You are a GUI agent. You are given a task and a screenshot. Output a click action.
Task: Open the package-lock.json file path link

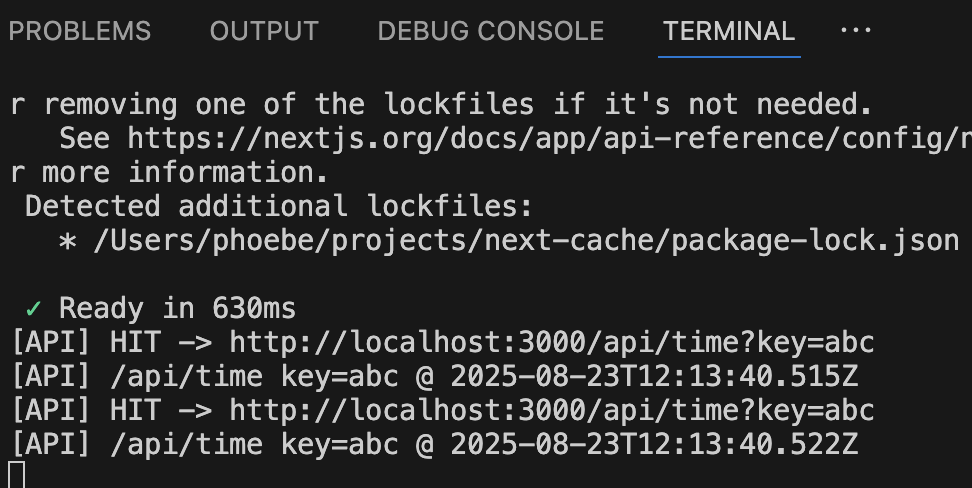(x=526, y=240)
